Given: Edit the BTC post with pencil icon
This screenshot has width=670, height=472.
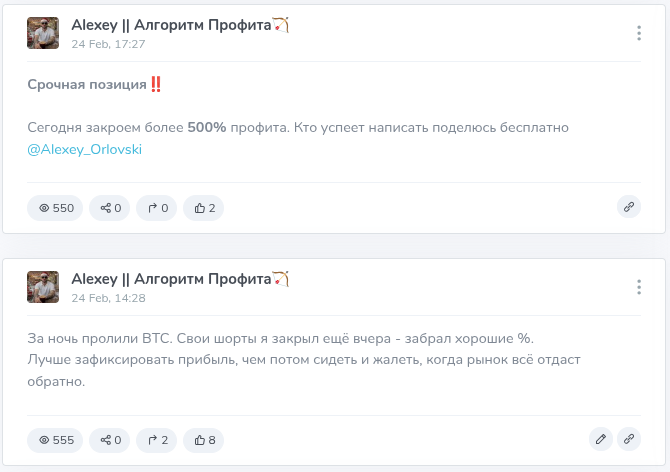Looking at the screenshot, I should click(x=600, y=439).
